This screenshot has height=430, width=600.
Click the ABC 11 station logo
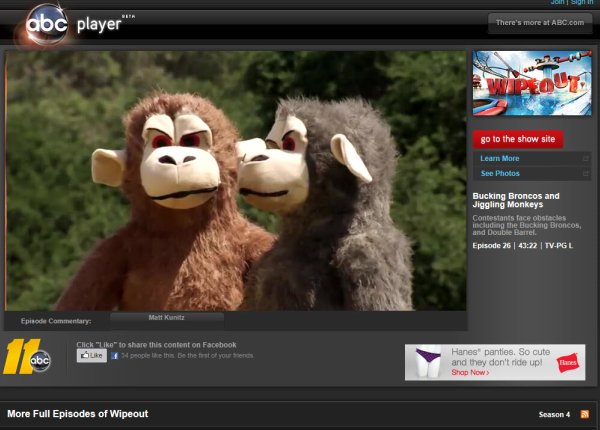(x=27, y=357)
